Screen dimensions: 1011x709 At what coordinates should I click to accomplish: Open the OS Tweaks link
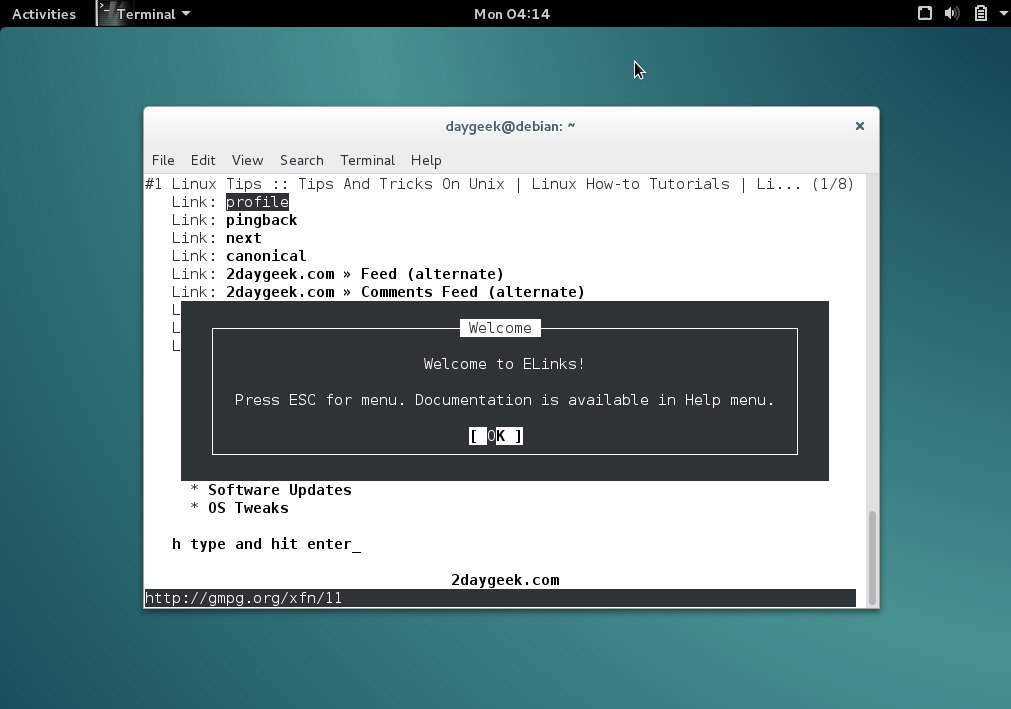pyautogui.click(x=248, y=508)
